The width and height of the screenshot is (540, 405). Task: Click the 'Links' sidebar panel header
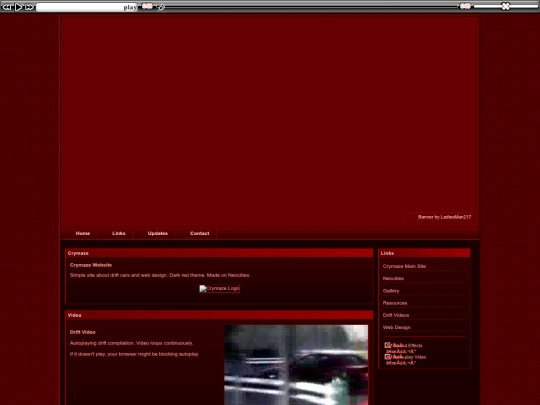[424, 253]
